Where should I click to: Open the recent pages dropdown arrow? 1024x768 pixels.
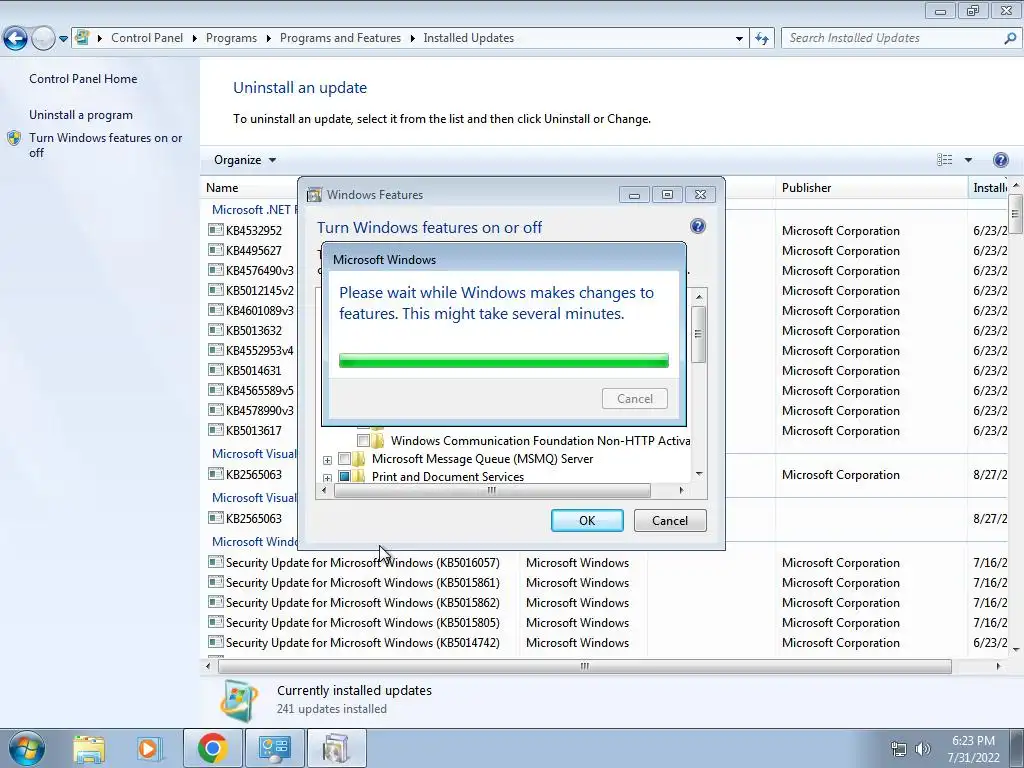click(x=63, y=39)
